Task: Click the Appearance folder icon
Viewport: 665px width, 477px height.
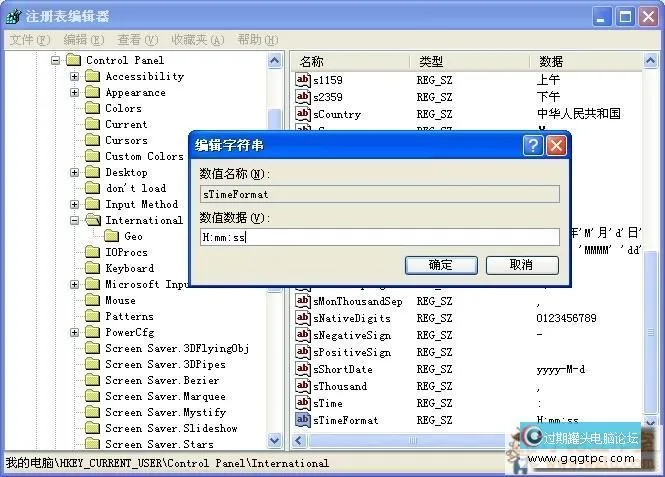Action: click(92, 92)
